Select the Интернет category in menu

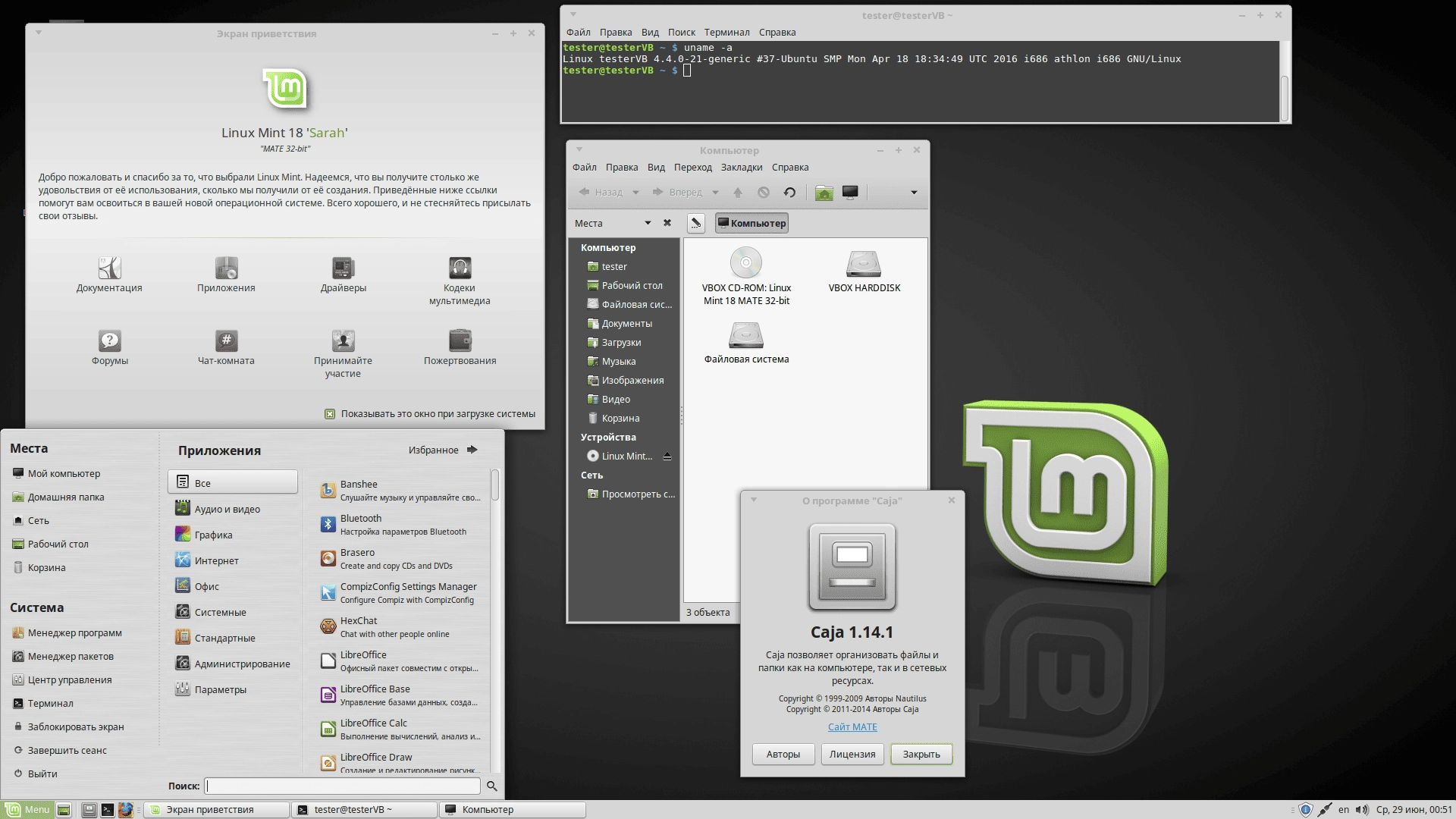tap(233, 560)
